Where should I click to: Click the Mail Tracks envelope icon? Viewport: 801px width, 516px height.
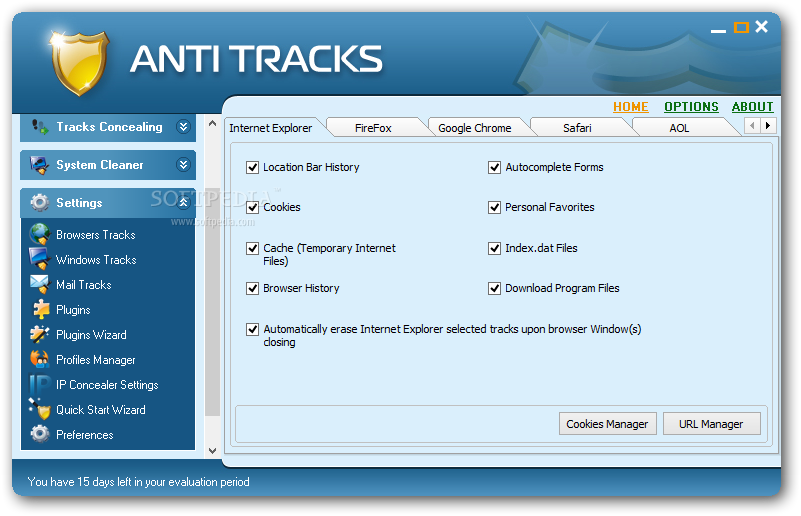tap(40, 284)
